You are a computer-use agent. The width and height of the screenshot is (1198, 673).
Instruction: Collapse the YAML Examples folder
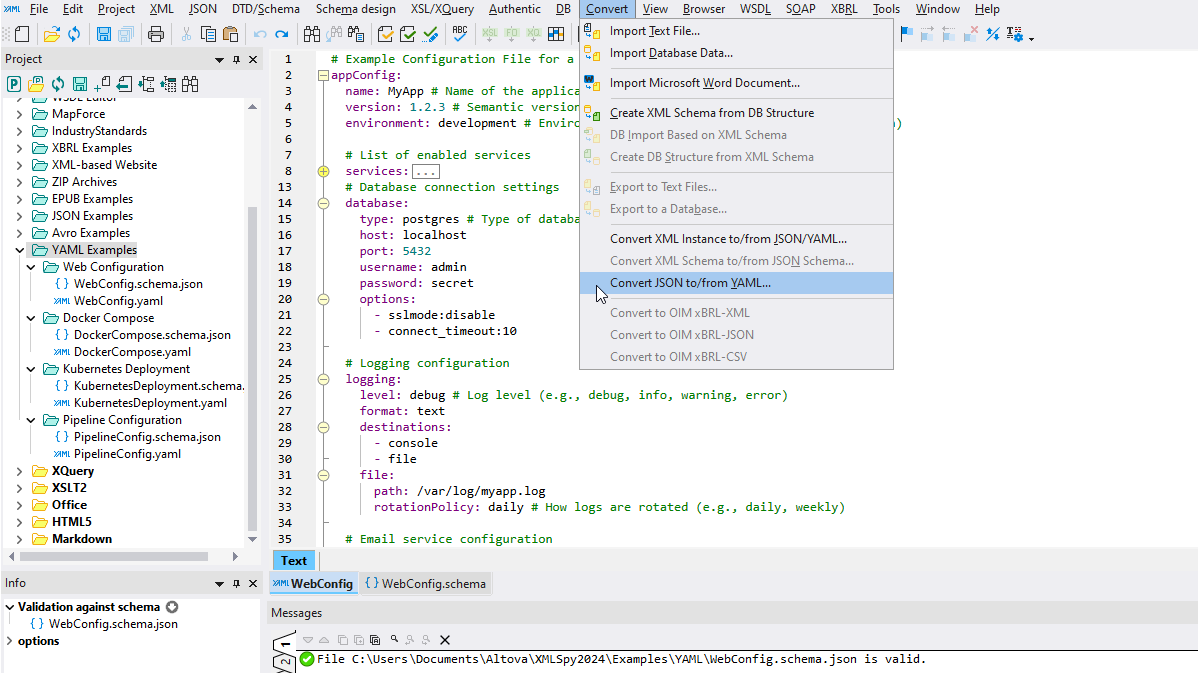point(19,249)
